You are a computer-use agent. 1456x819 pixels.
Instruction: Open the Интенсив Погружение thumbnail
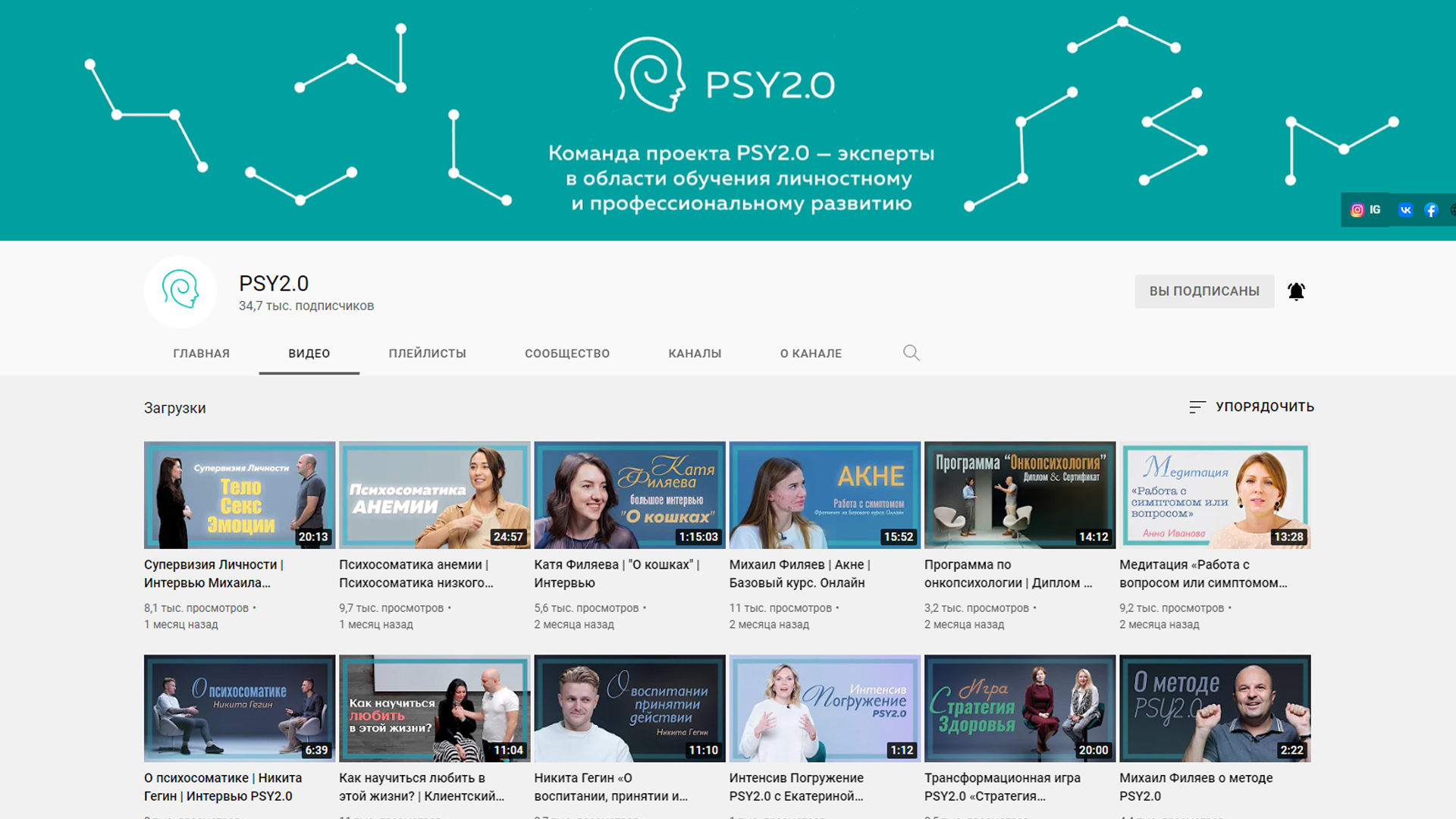[x=825, y=708]
